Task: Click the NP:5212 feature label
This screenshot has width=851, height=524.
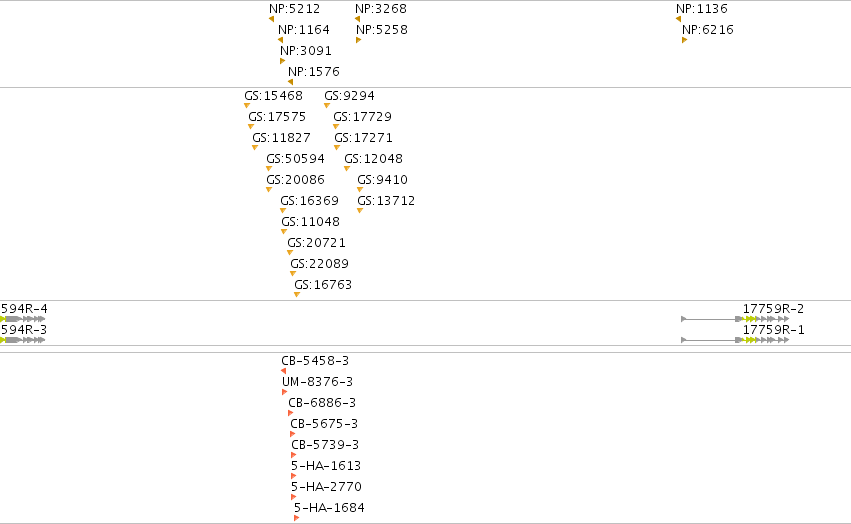Action: 294,9
